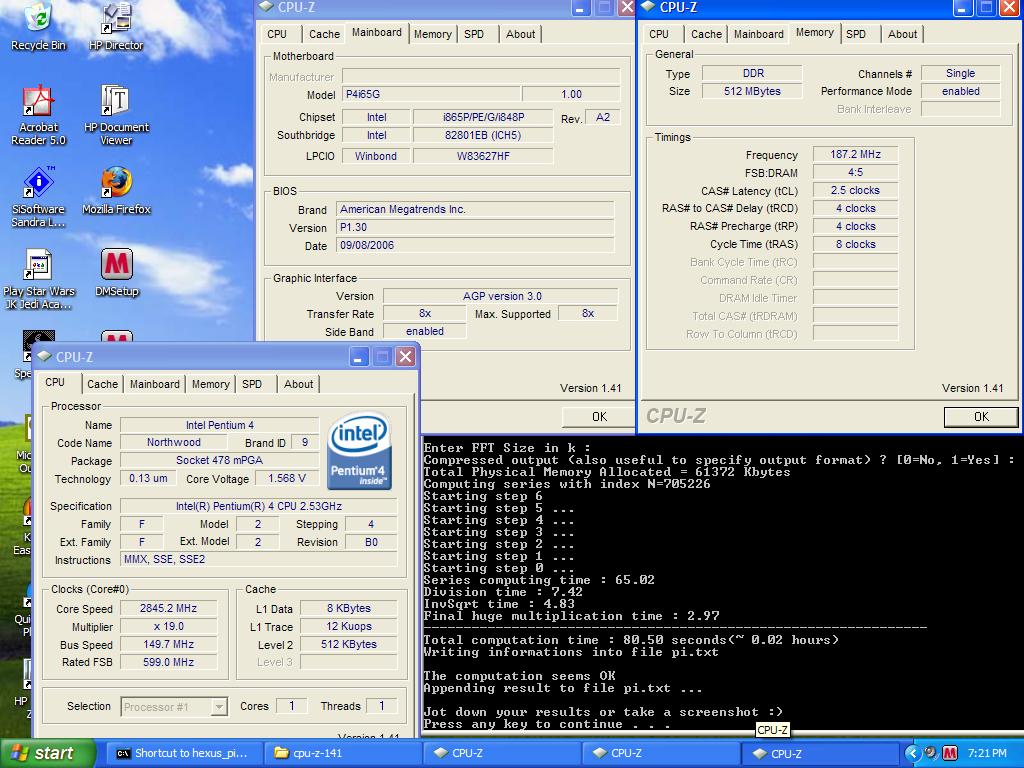The image size is (1024, 768).
Task: Click the 2845.2 MHz Core Speed value
Action: [168, 608]
